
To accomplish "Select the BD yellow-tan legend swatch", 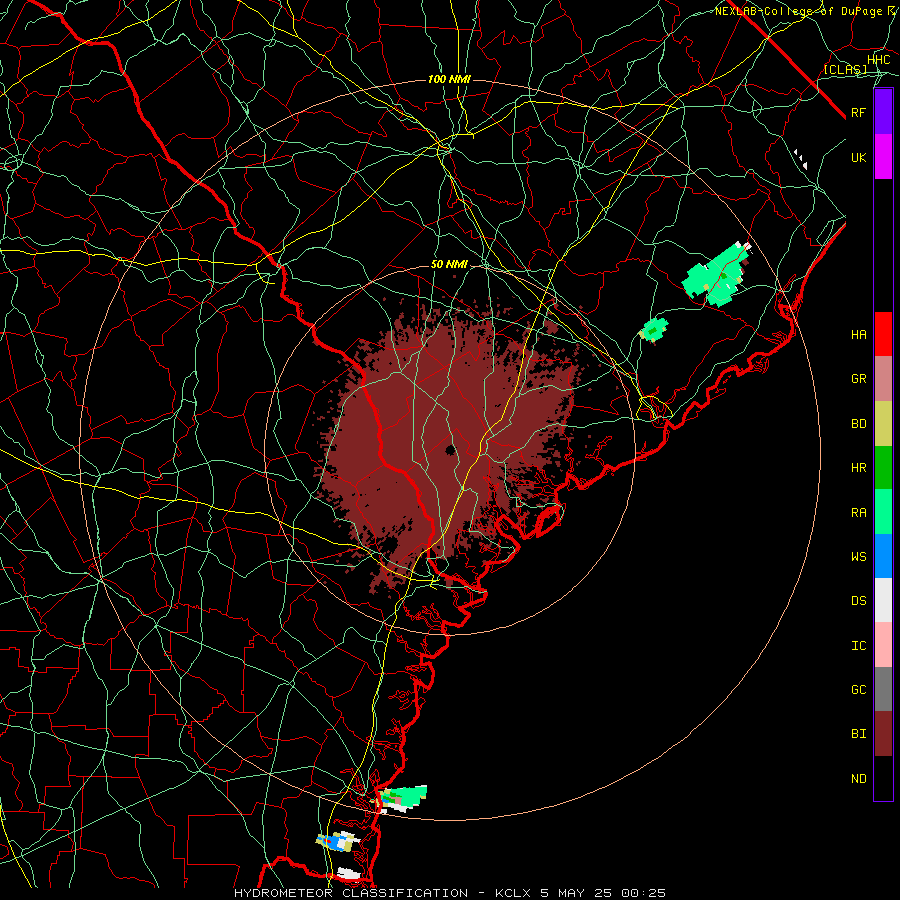I will point(883,423).
